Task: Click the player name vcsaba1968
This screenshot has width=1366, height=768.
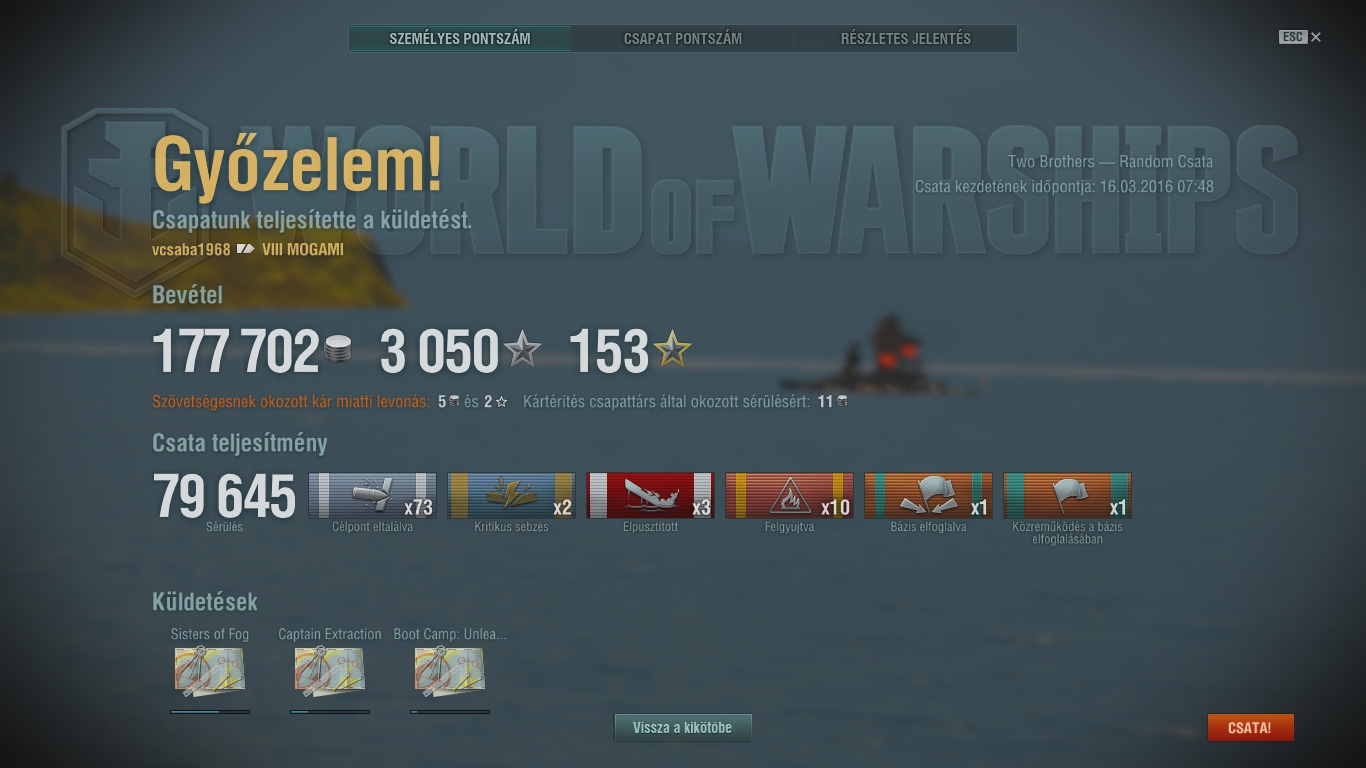Action: [x=191, y=250]
